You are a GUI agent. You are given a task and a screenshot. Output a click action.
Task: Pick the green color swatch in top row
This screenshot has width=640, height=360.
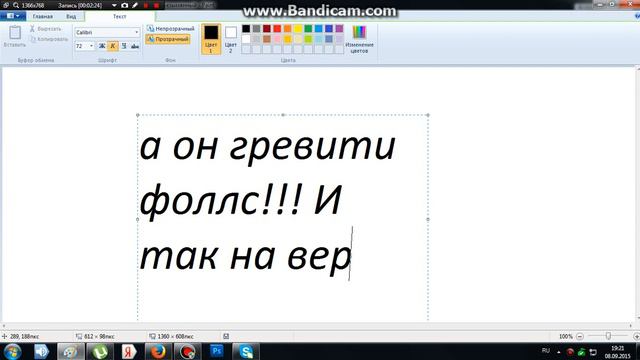[x=308, y=29]
